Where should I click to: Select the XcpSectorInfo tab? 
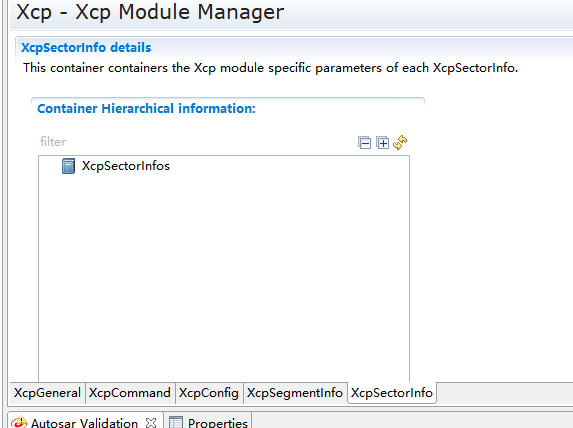click(x=392, y=393)
